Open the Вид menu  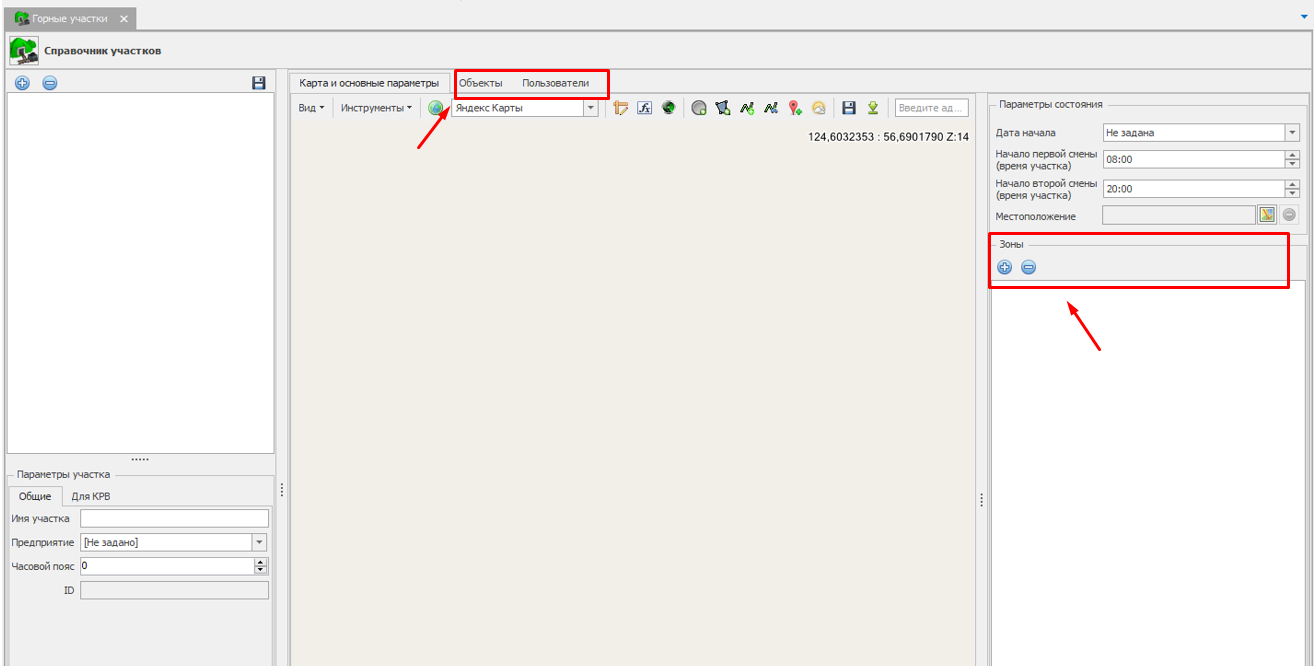coord(311,108)
